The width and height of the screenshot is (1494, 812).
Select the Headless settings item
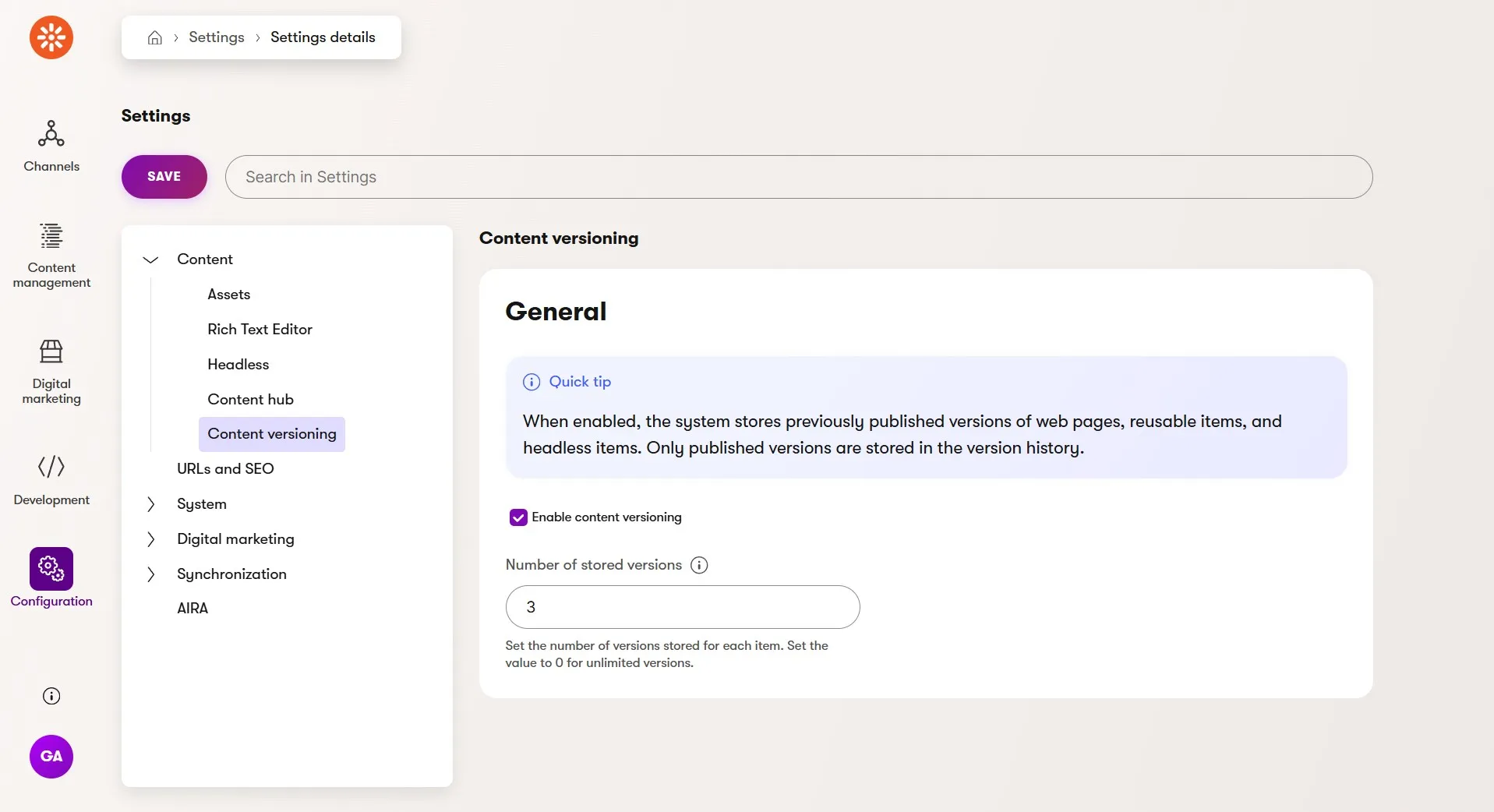point(238,365)
